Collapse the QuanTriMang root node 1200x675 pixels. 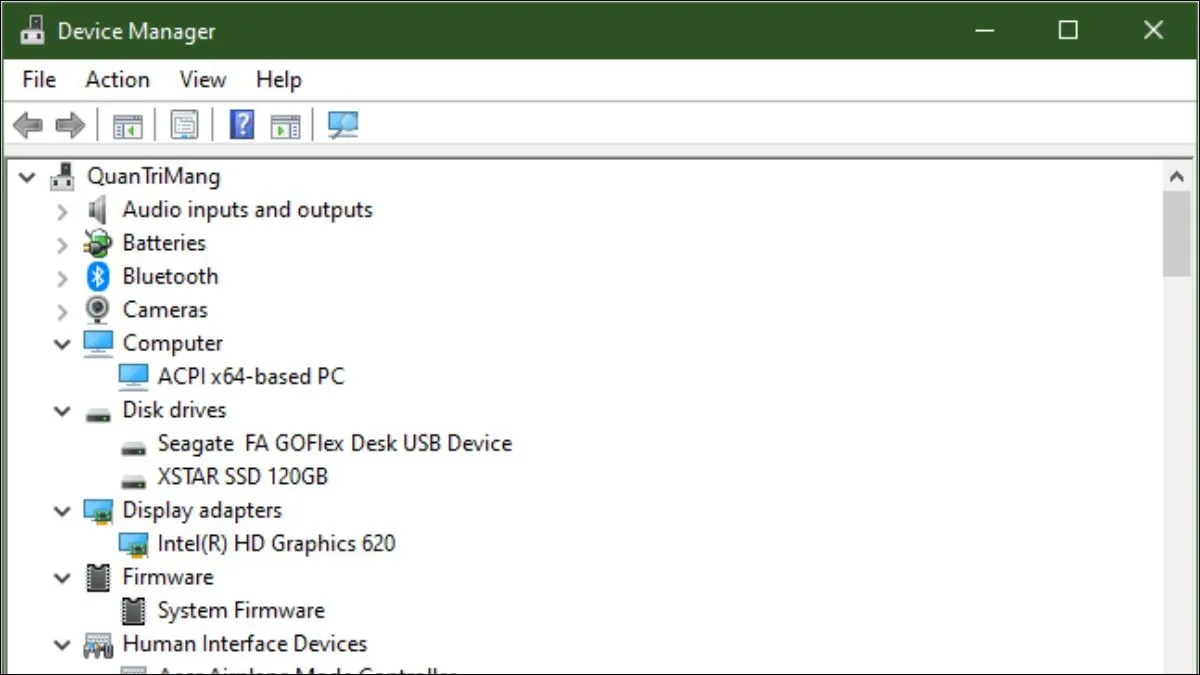coord(27,177)
